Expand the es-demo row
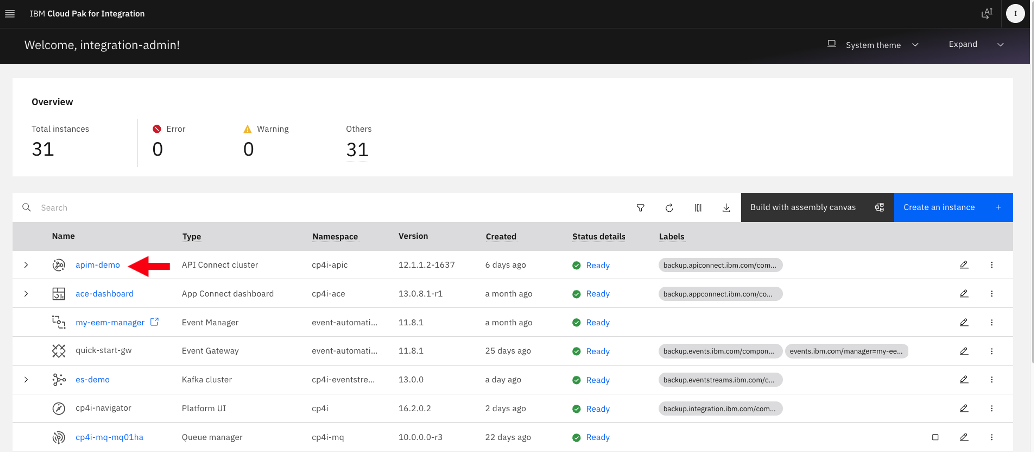The height and width of the screenshot is (456, 1034). tap(26, 380)
